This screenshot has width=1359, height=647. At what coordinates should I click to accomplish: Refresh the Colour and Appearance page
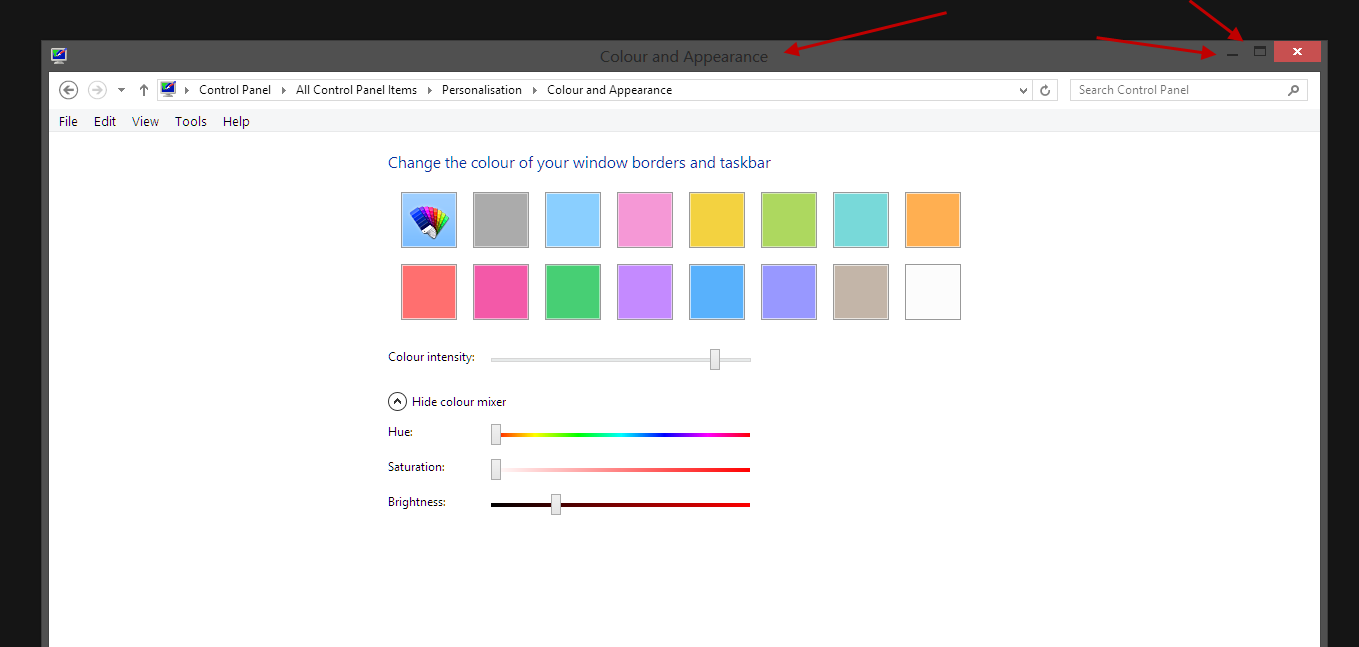(1045, 90)
